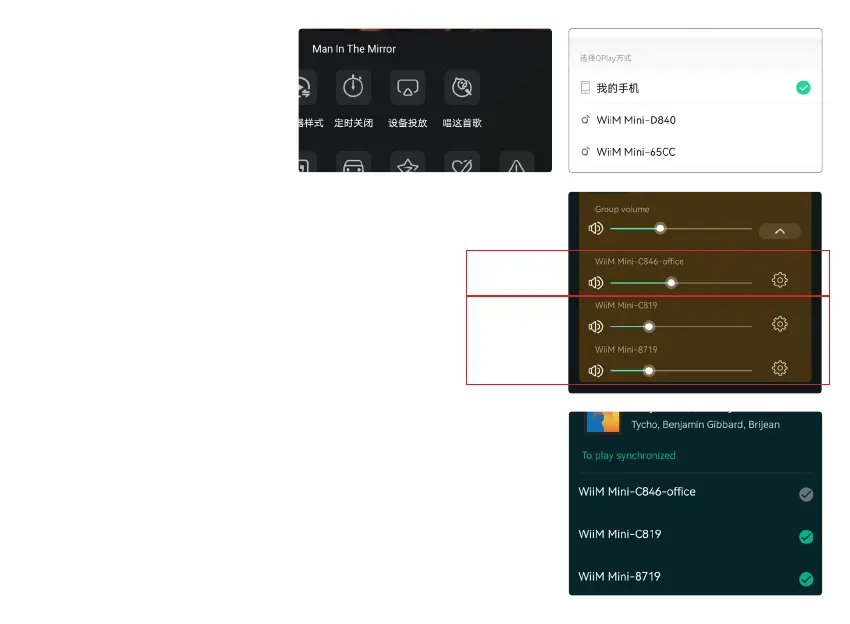This screenshot has width=850, height=624.
Task: Click the Tycho, Benjamin Gibbard, Brijean artist text
Action: tap(705, 424)
